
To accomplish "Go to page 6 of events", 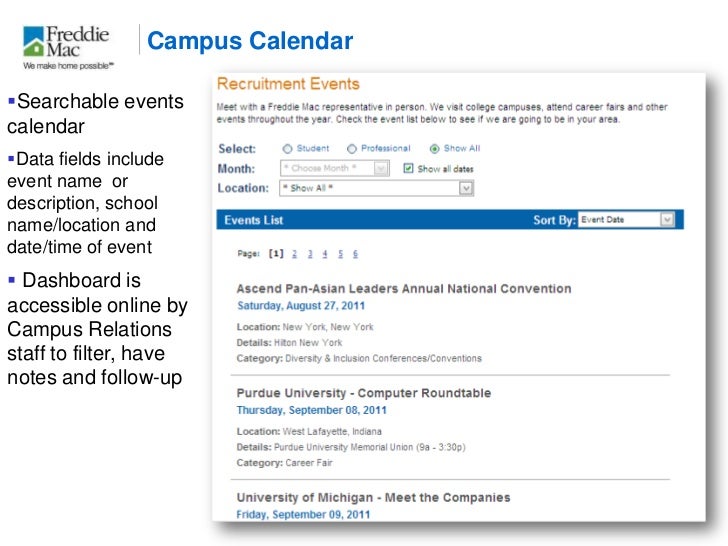I will coord(355,254).
